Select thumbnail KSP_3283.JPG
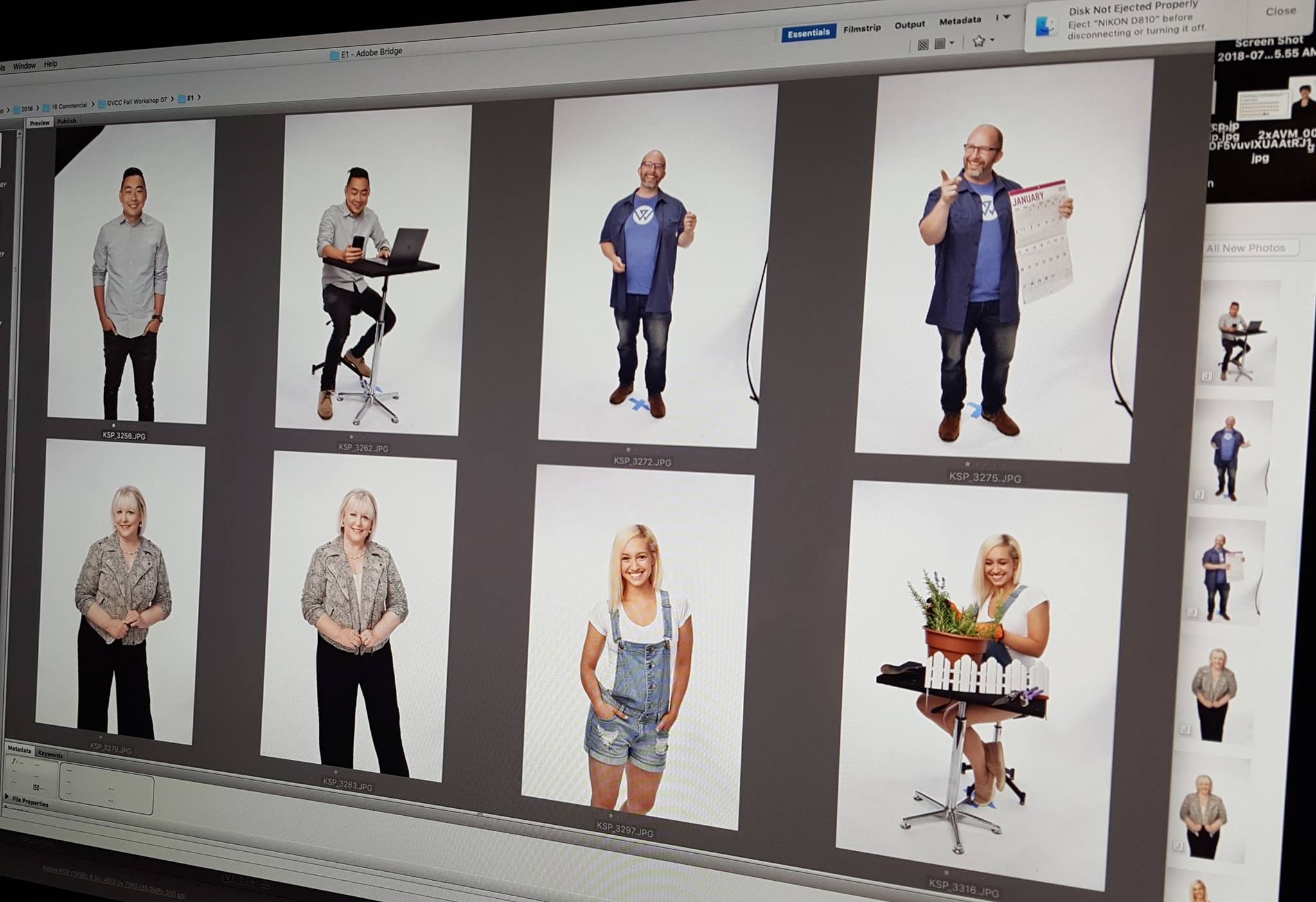The height and width of the screenshot is (902, 1316). tap(359, 617)
